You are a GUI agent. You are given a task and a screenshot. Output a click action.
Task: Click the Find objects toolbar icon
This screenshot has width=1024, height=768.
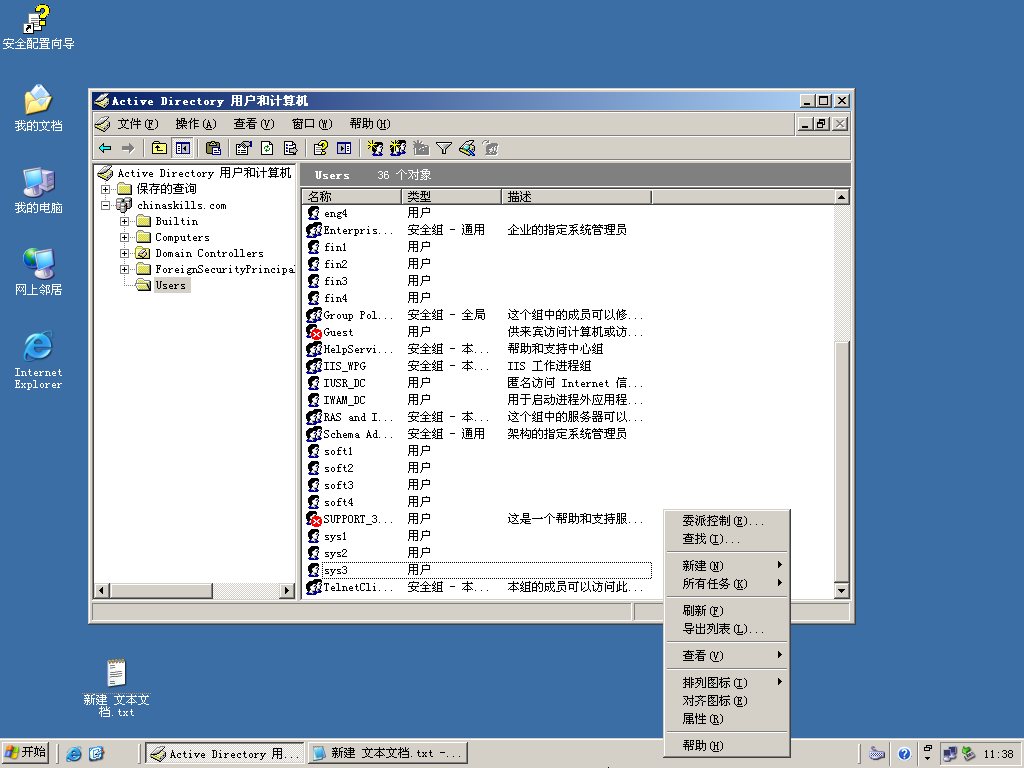[467, 148]
